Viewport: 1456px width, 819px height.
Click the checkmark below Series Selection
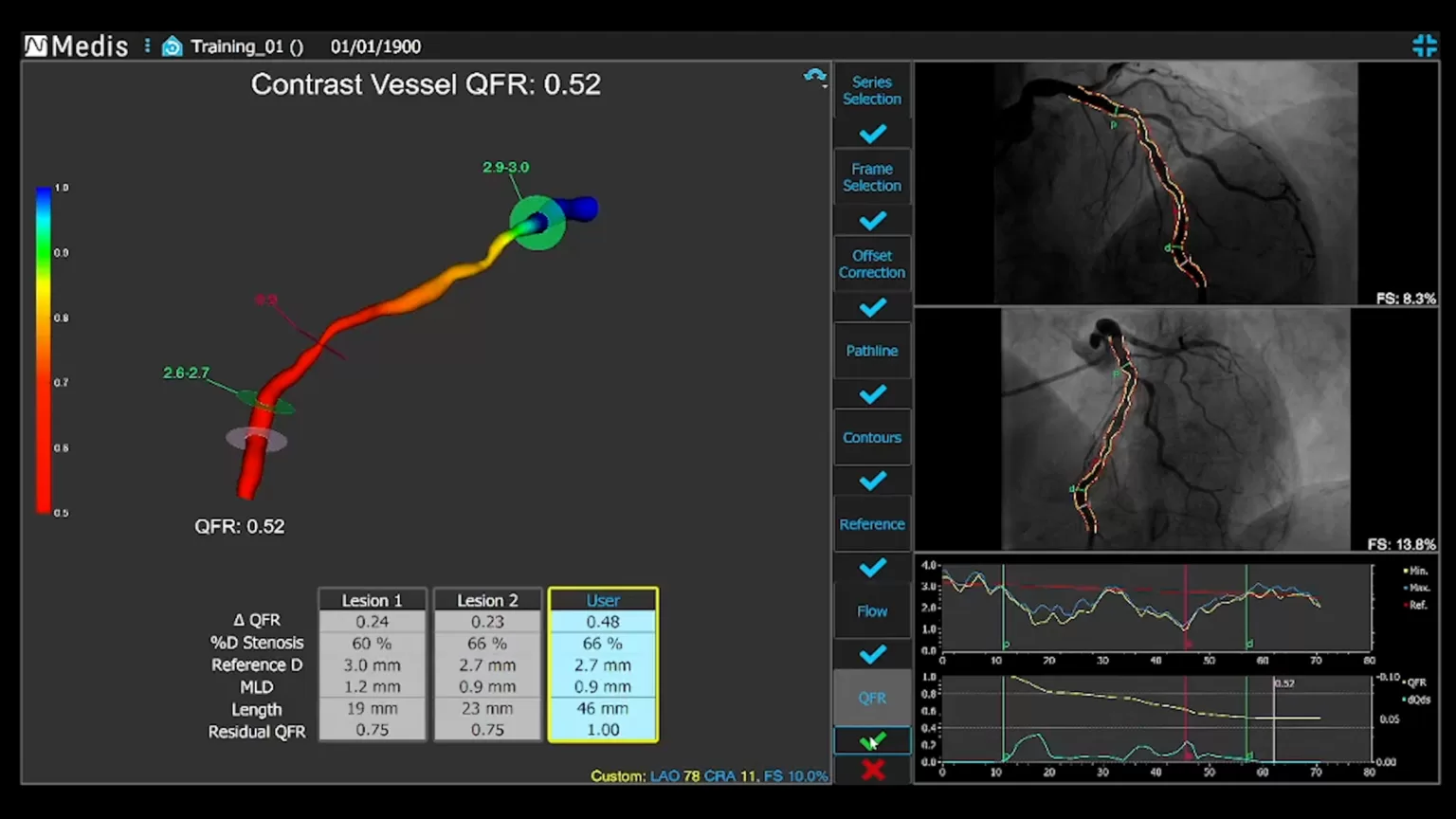point(872,134)
